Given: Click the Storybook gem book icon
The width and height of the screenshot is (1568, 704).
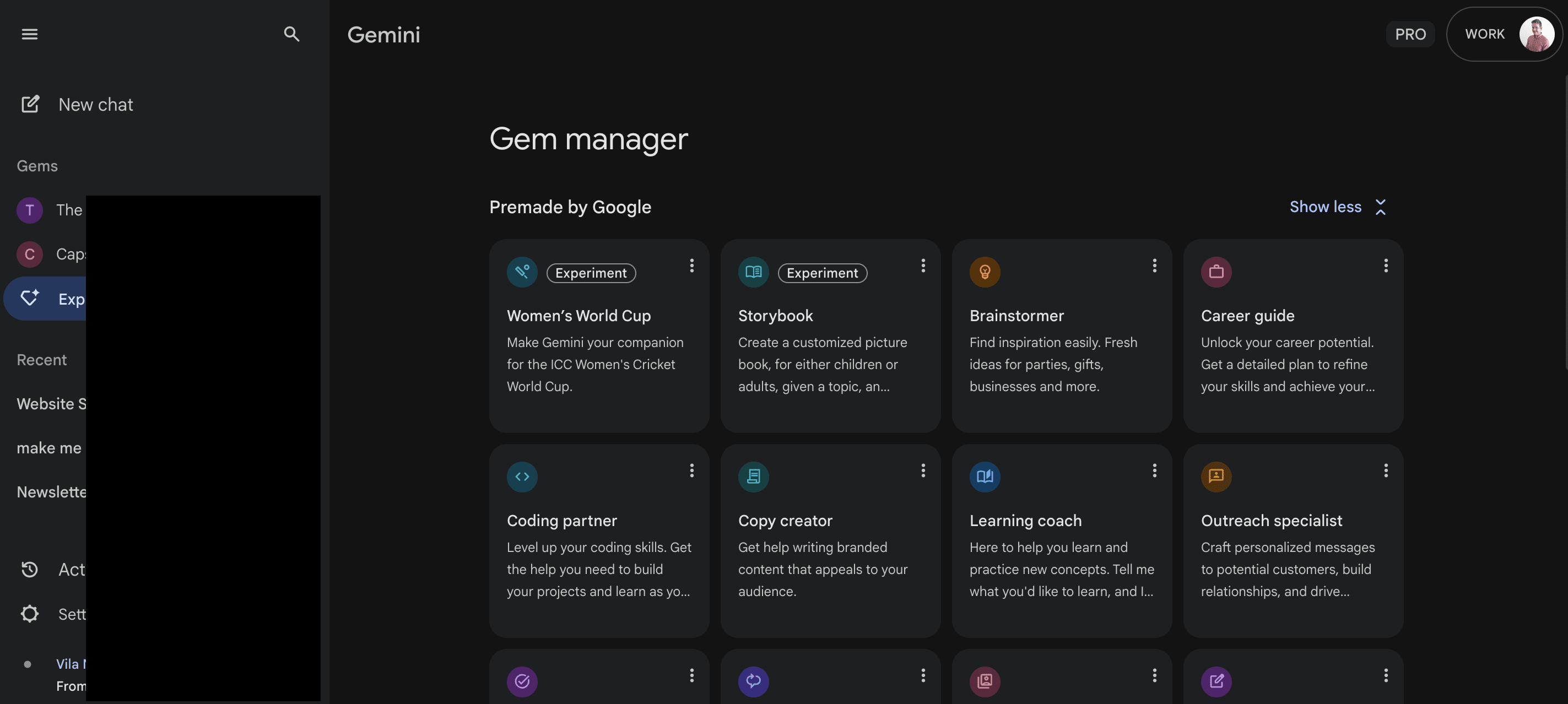Looking at the screenshot, I should pyautogui.click(x=753, y=272).
